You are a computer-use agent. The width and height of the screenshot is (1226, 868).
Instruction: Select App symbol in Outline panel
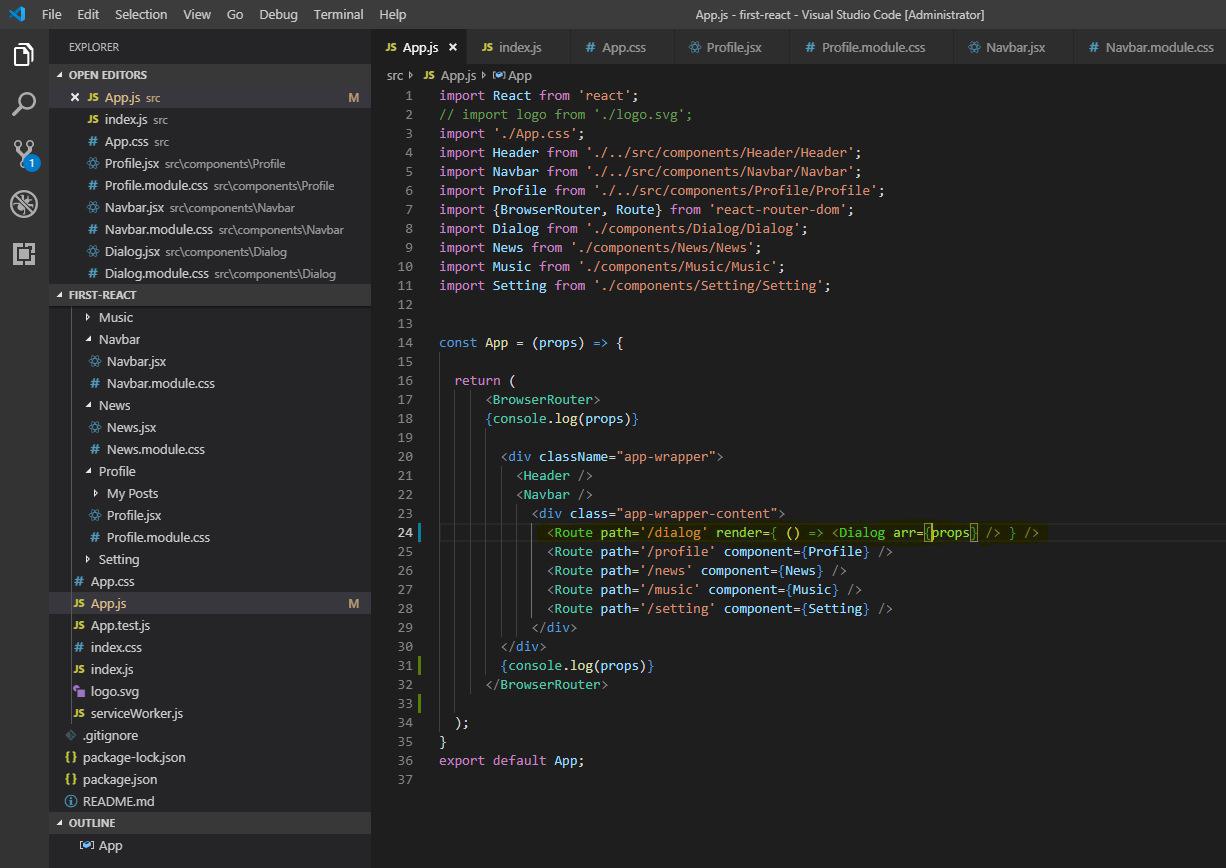pos(110,845)
